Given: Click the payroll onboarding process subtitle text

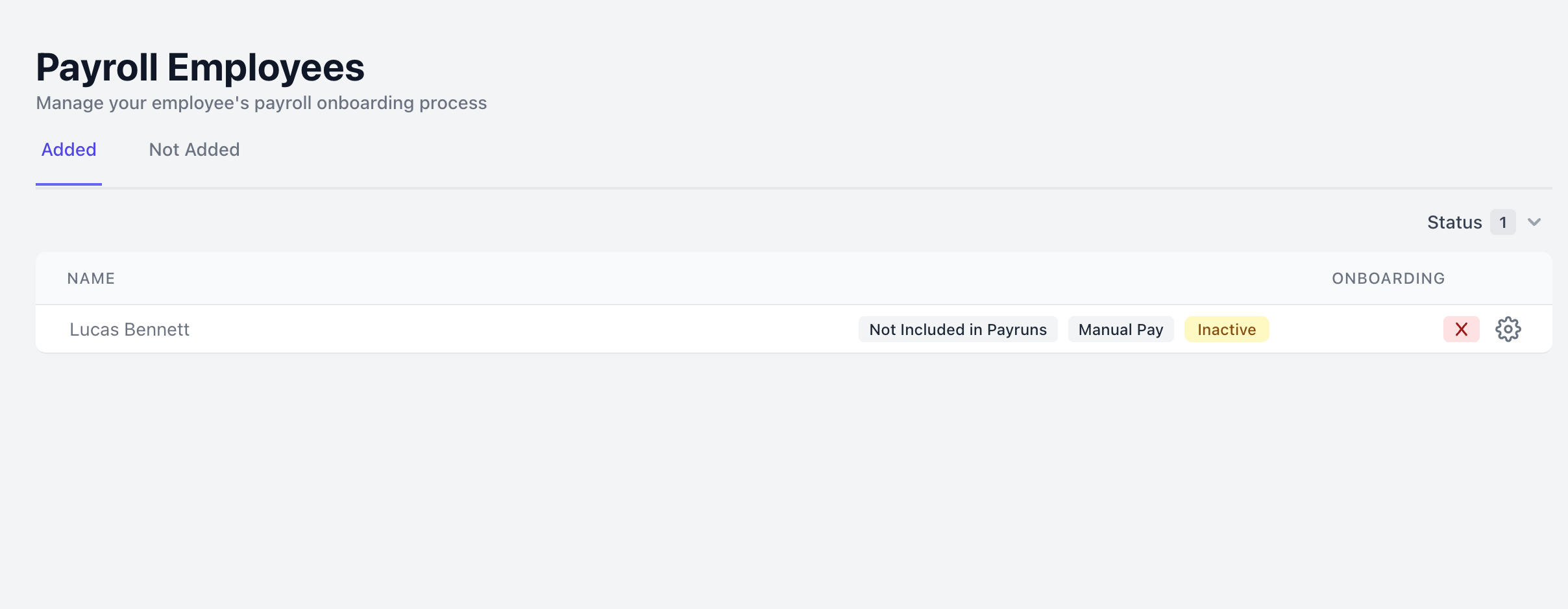Looking at the screenshot, I should click(x=261, y=103).
